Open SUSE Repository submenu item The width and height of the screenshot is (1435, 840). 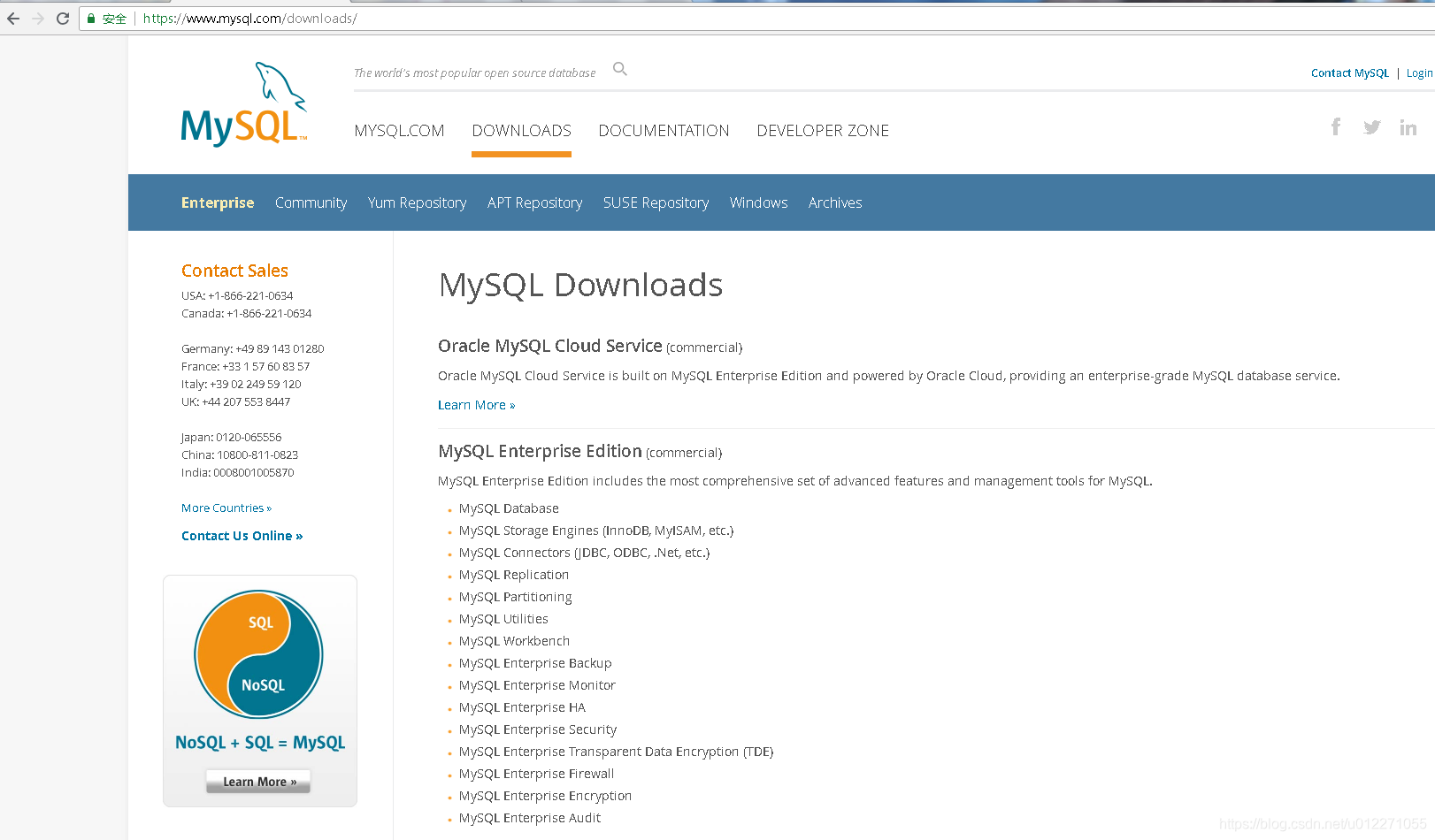coord(656,202)
